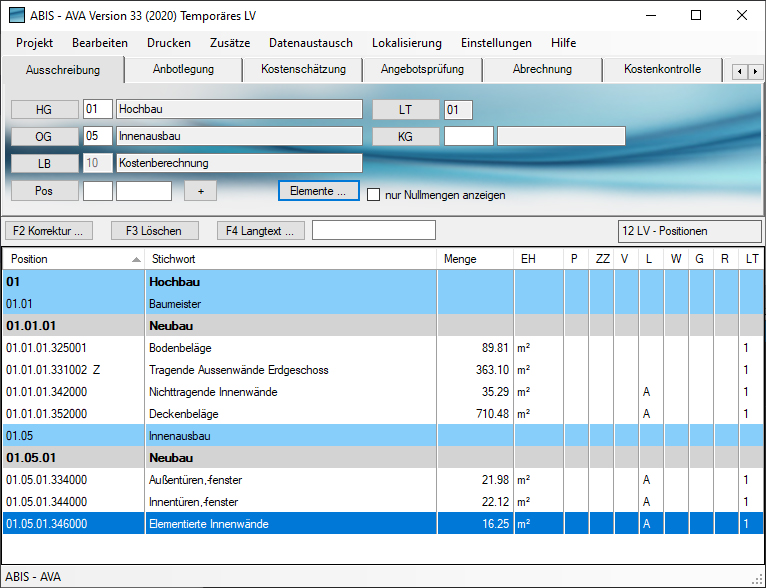This screenshot has height=588, width=766.
Task: Open the Datenaustausch menu
Action: click(x=311, y=43)
